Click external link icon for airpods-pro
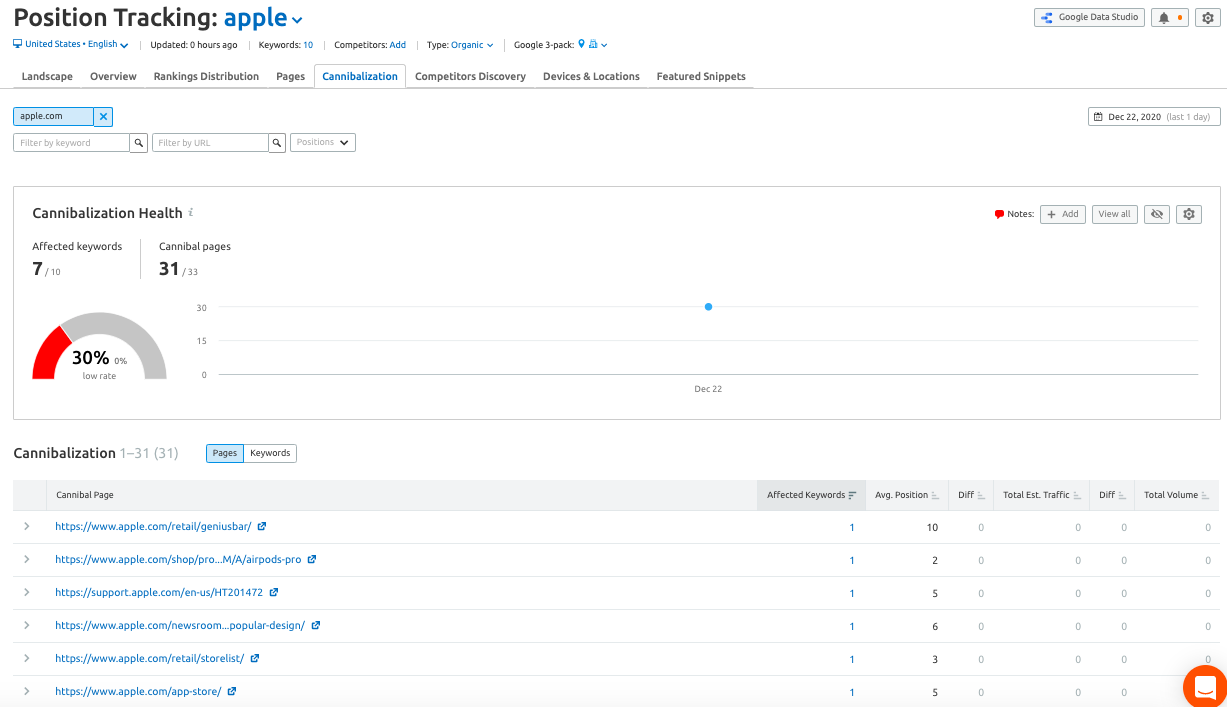This screenshot has width=1227, height=707. pos(312,559)
